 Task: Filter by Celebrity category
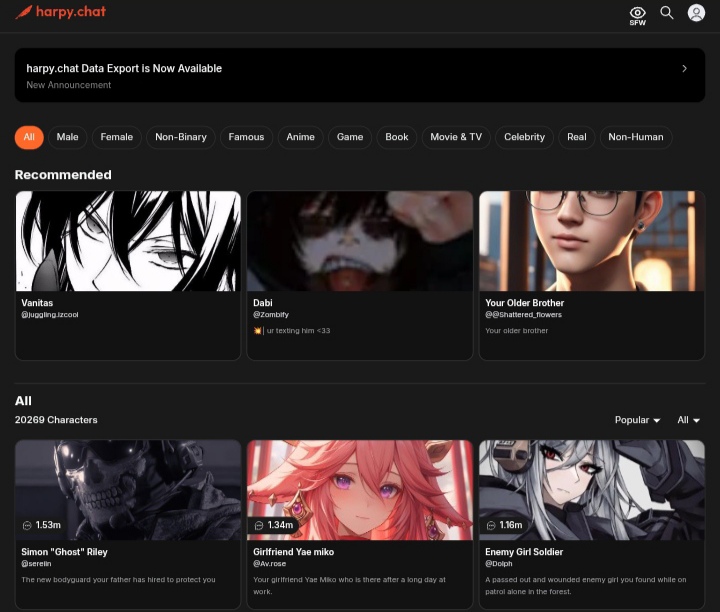(524, 137)
